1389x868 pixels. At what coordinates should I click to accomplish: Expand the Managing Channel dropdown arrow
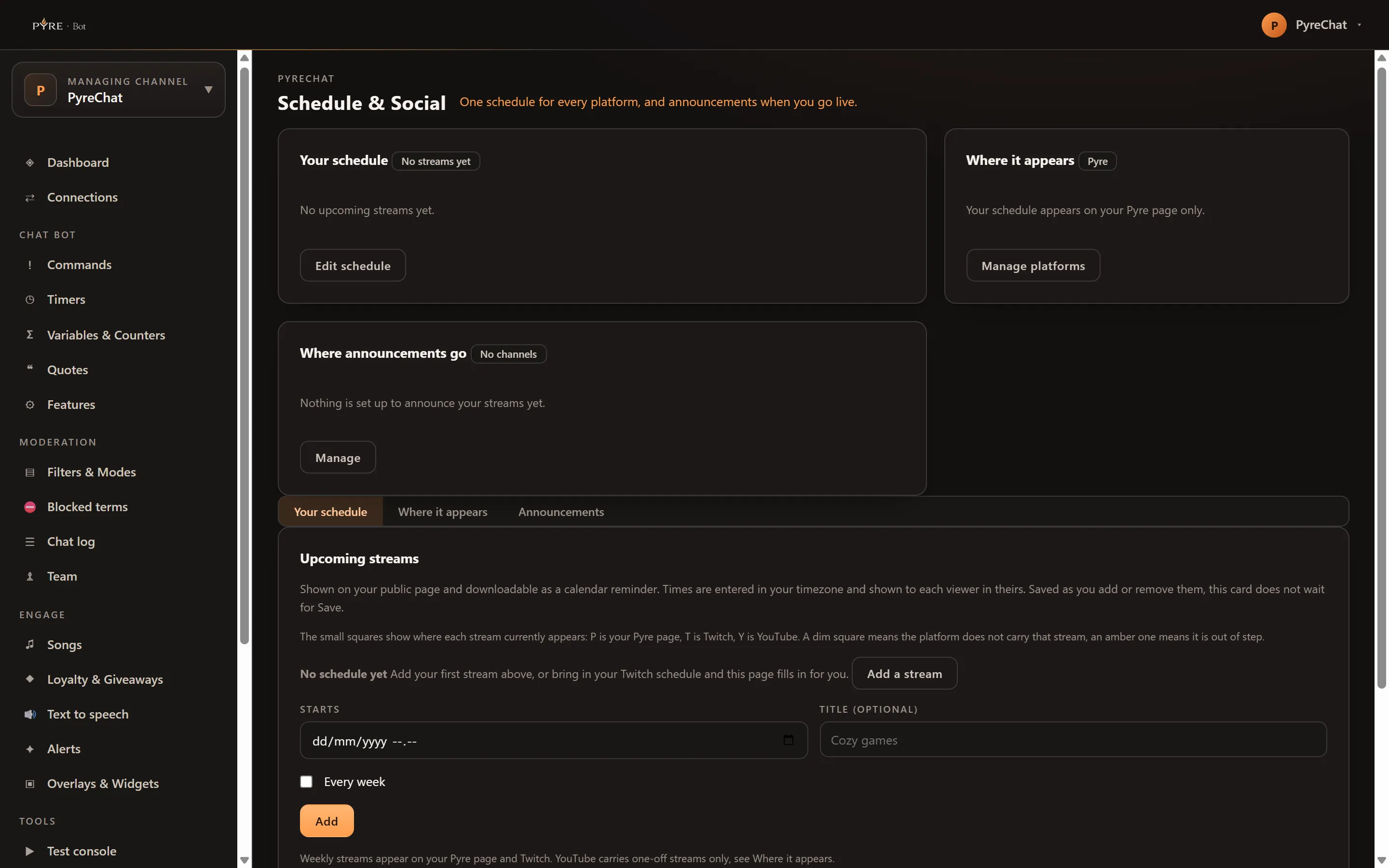(208, 90)
